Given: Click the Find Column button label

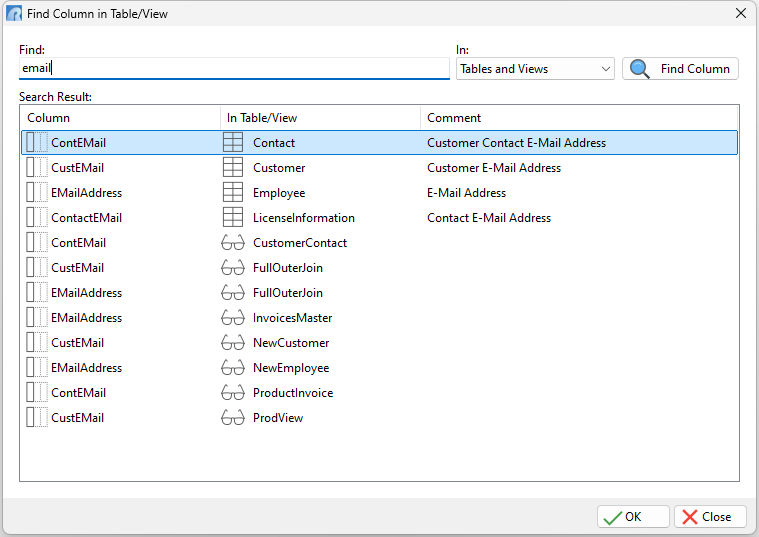Looking at the screenshot, I should point(695,69).
